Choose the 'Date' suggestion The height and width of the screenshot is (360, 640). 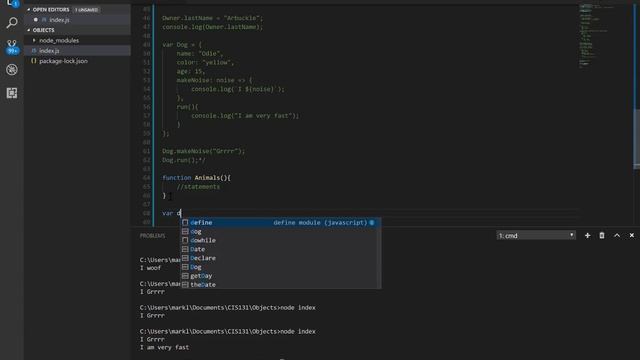(281, 249)
